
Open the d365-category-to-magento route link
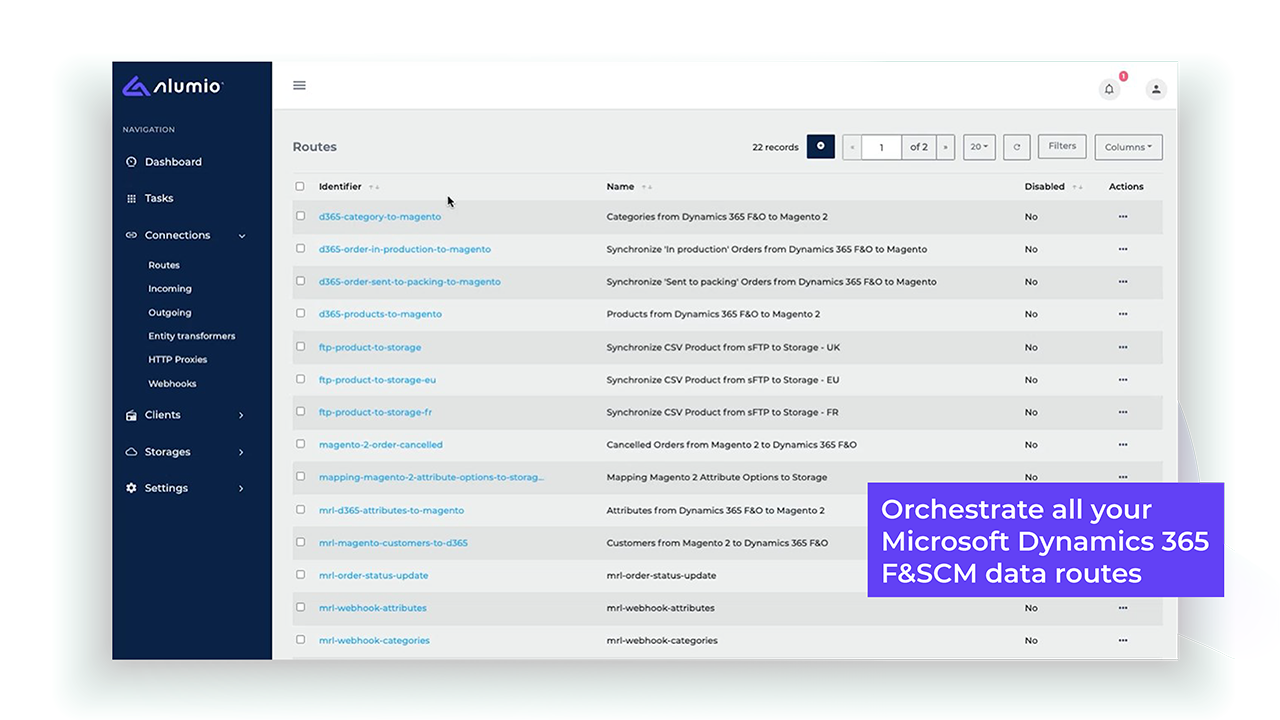(380, 217)
